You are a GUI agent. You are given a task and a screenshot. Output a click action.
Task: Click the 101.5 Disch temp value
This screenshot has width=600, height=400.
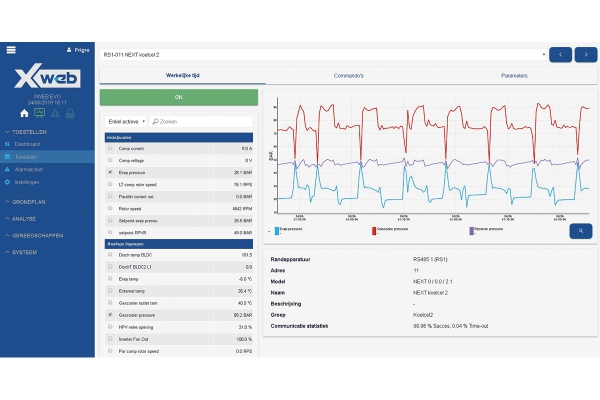(x=247, y=255)
